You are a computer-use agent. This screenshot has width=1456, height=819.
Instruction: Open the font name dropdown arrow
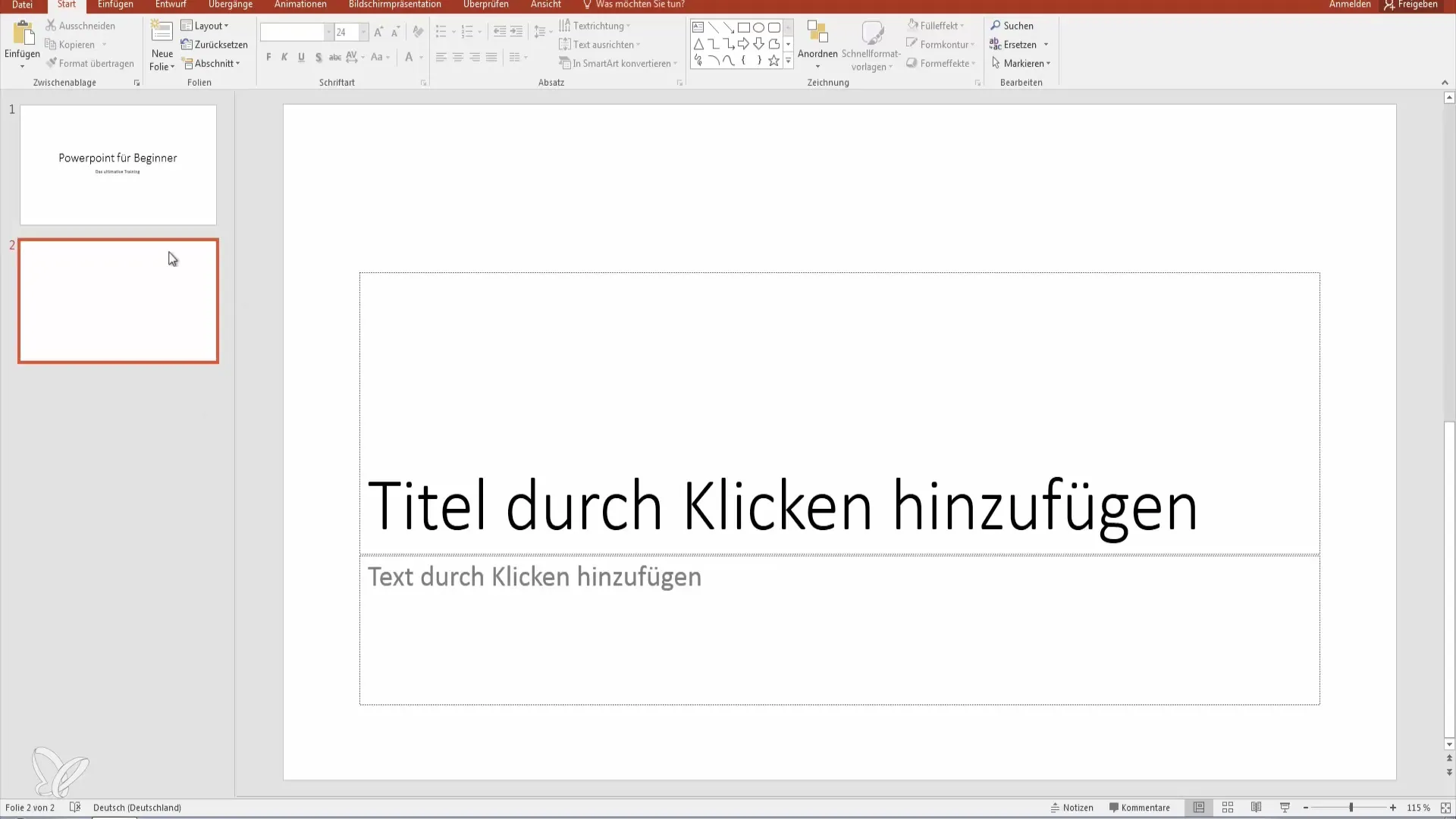click(x=328, y=32)
